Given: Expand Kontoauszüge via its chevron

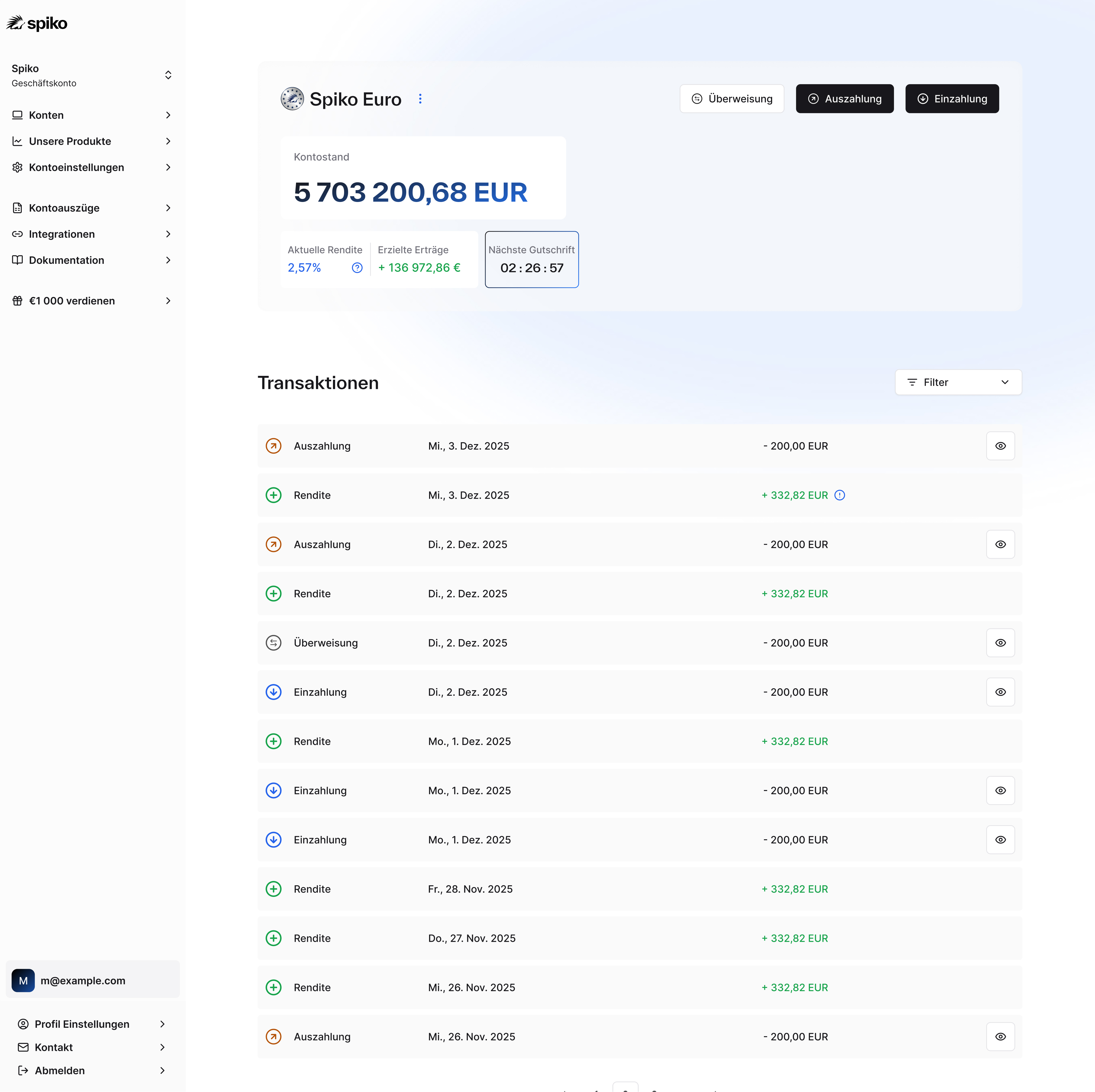Looking at the screenshot, I should (x=168, y=208).
